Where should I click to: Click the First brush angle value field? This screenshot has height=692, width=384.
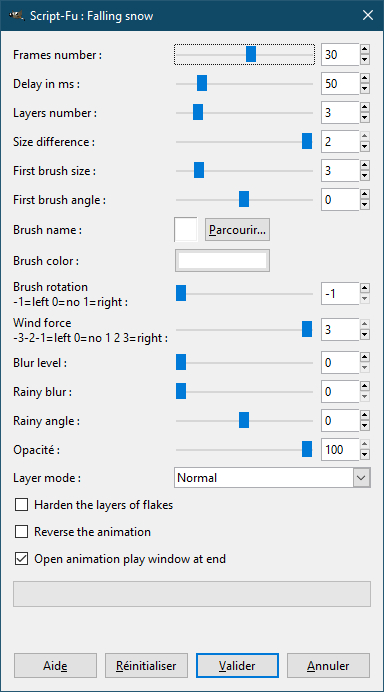[x=340, y=199]
